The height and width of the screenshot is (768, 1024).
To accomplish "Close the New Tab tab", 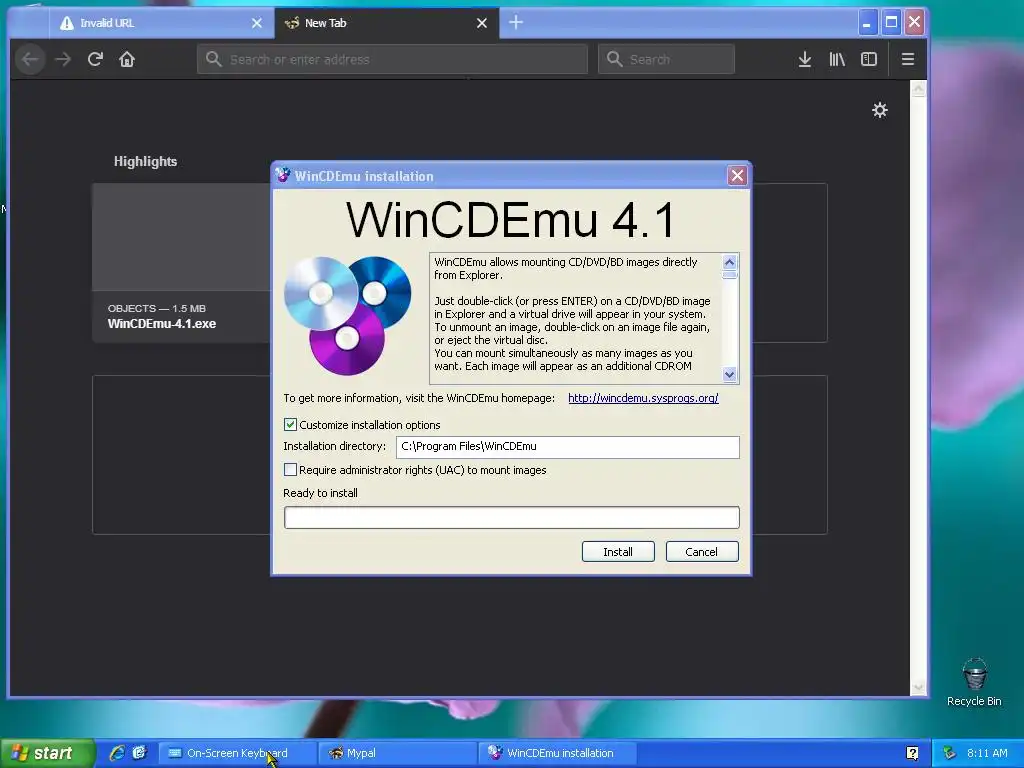I will tap(482, 23).
